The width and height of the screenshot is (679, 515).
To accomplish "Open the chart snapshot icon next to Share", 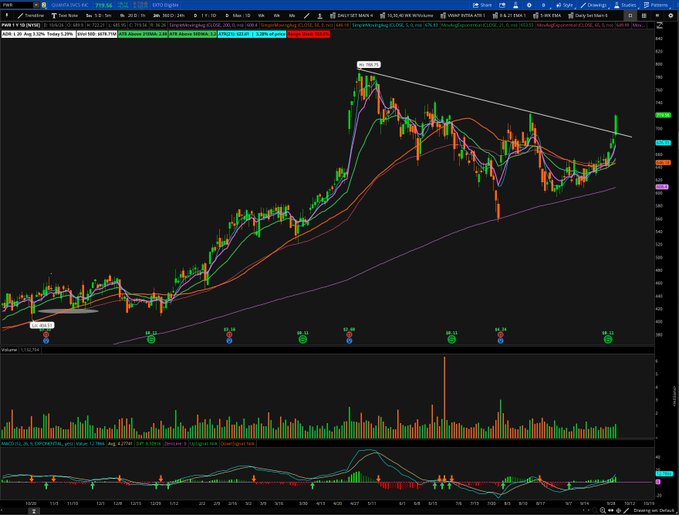I will [x=502, y=5].
